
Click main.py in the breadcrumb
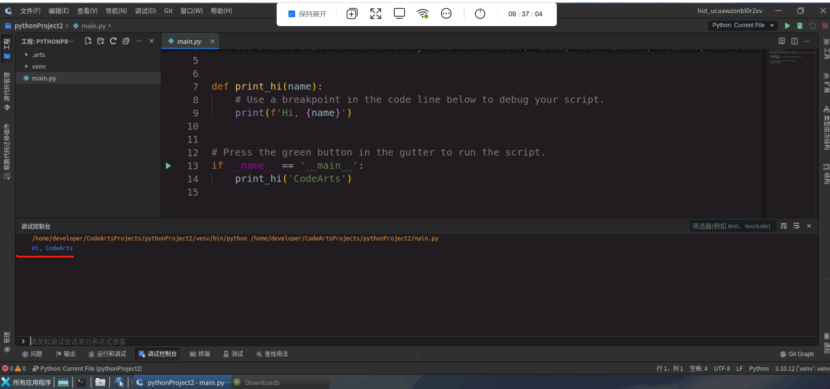[x=93, y=25]
